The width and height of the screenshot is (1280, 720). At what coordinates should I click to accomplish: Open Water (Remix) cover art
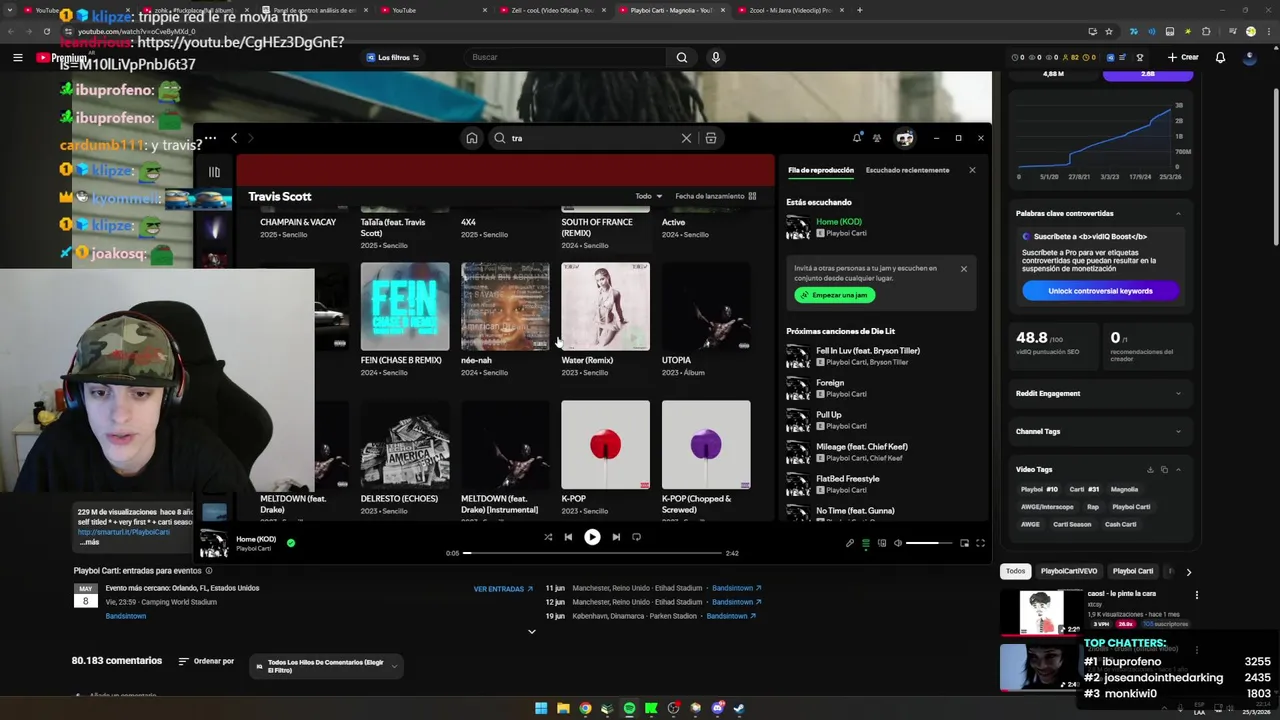[605, 306]
